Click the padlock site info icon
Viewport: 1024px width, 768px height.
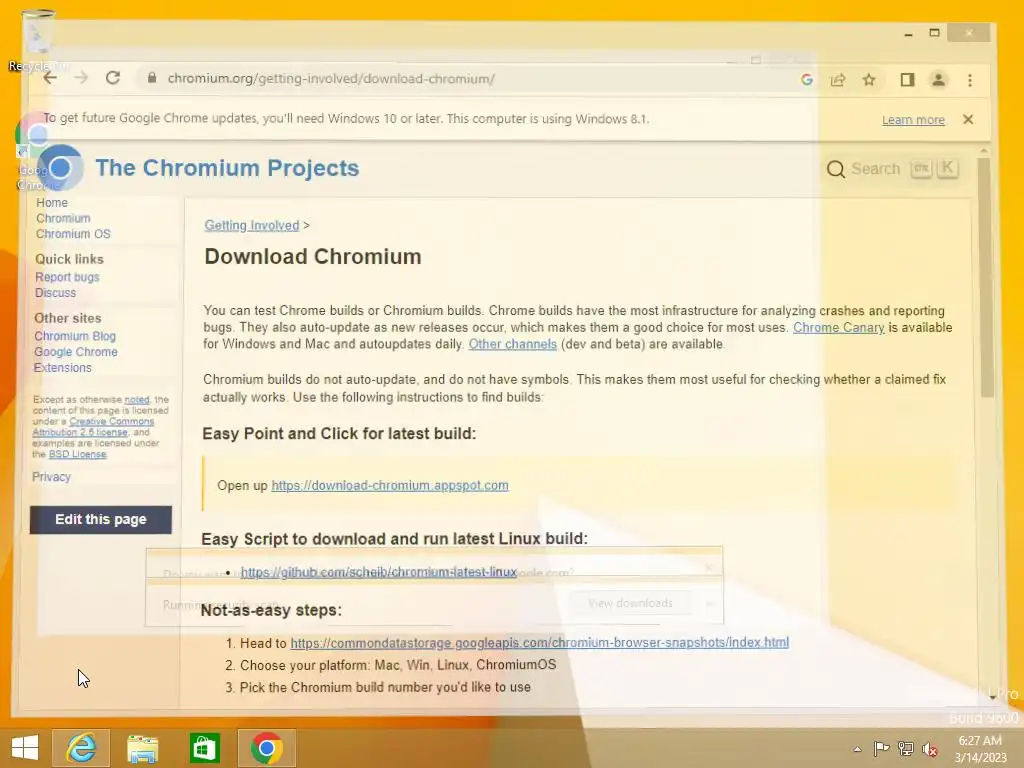152,78
